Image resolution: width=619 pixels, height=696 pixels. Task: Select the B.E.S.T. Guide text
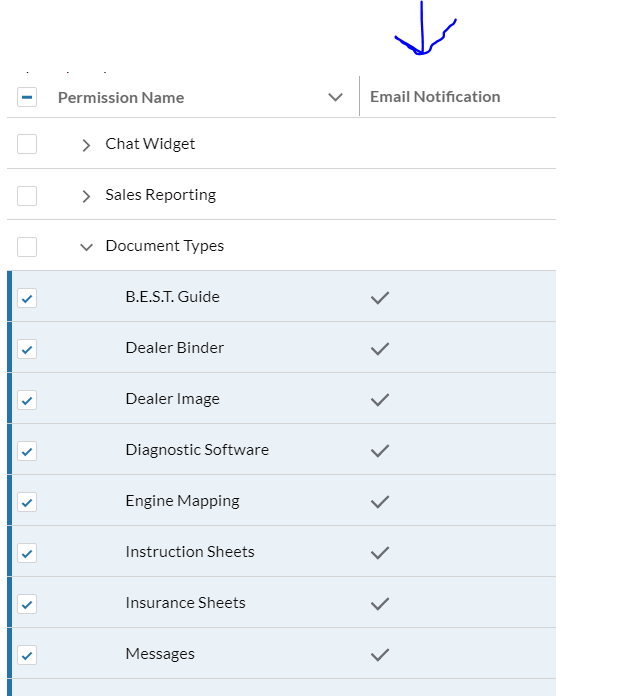173,297
